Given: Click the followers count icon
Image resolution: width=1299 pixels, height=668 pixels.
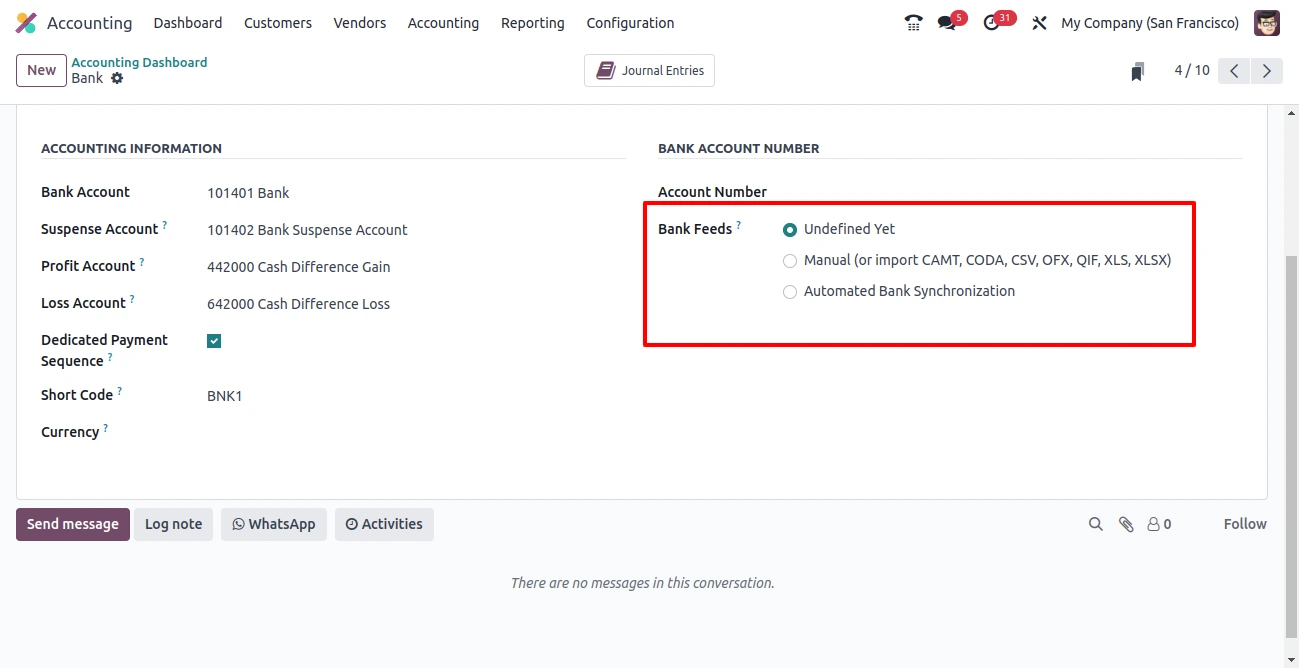Looking at the screenshot, I should 1159,524.
